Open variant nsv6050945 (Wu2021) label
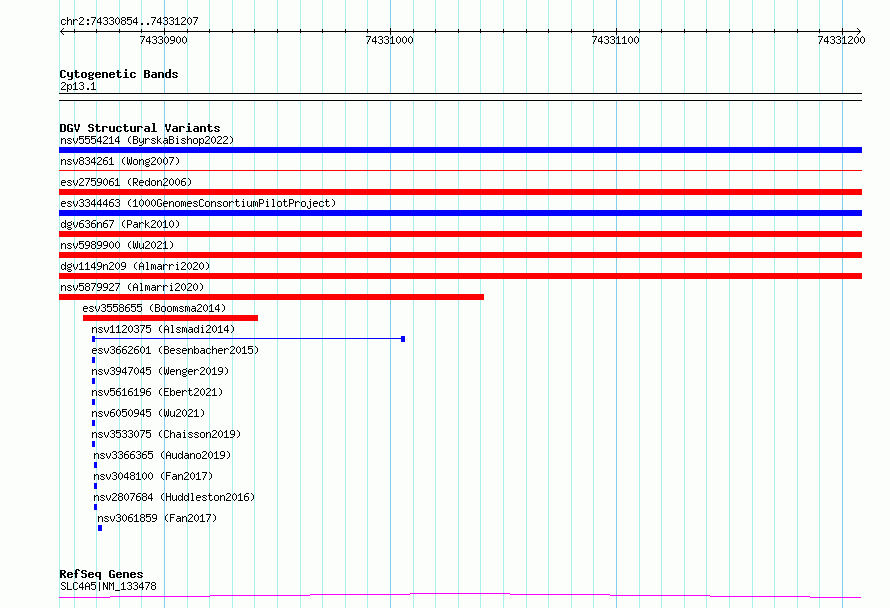The image size is (890, 608). [x=148, y=413]
